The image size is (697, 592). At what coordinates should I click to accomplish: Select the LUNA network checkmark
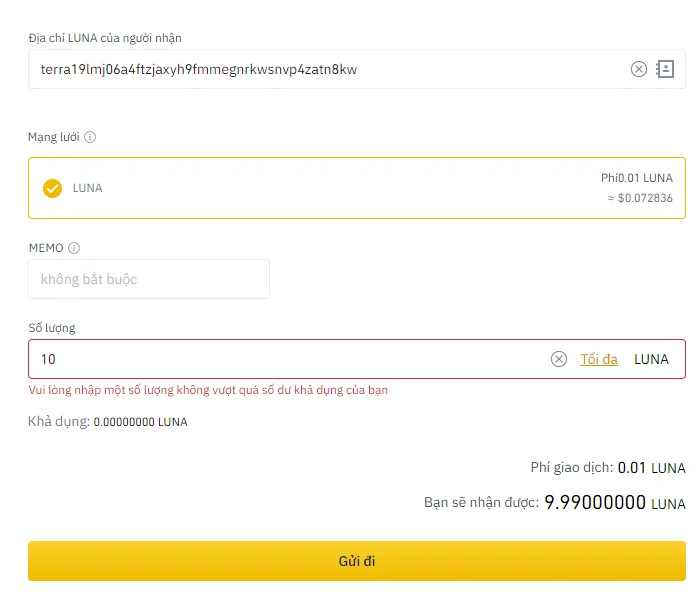[52, 188]
